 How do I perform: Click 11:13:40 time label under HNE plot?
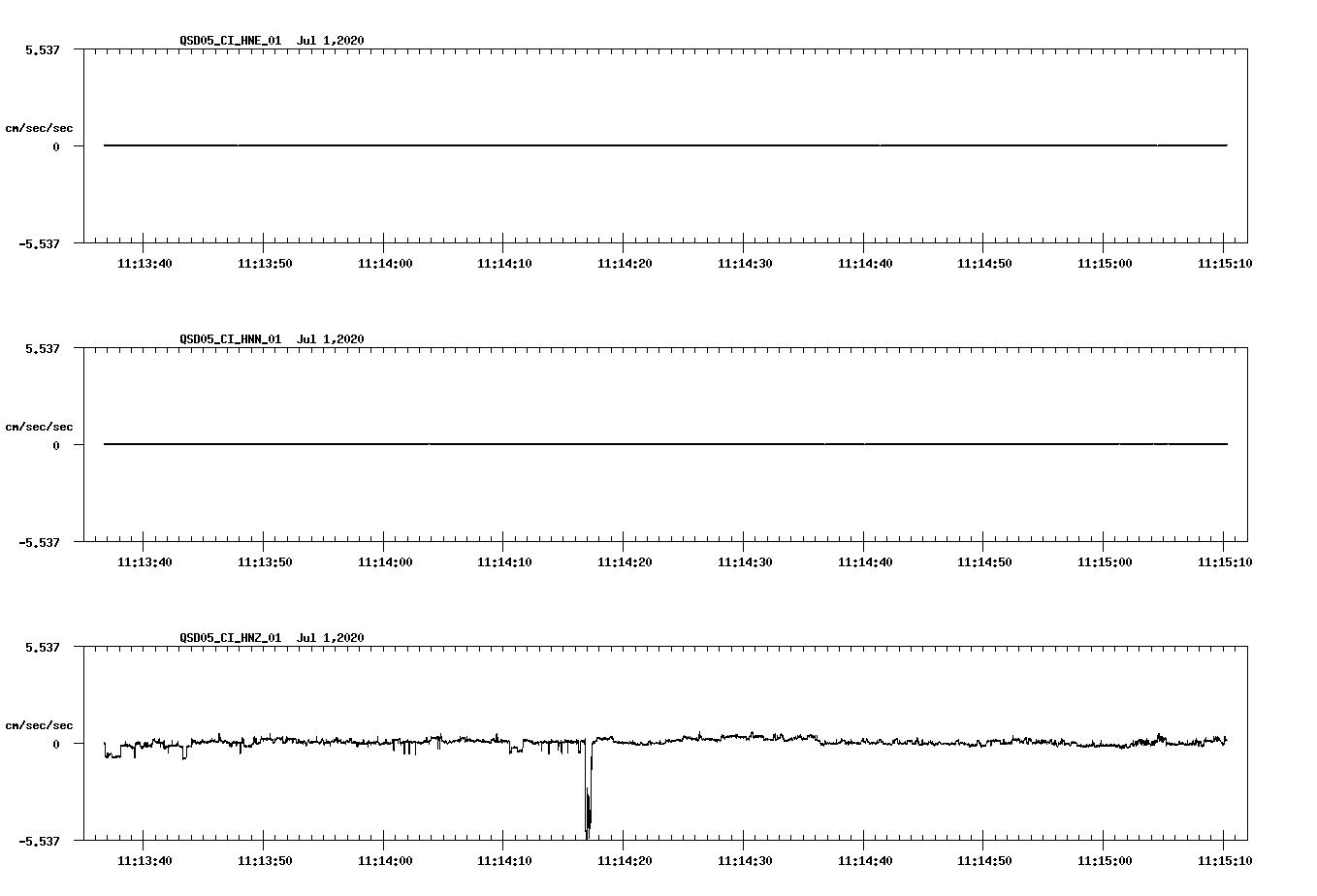pyautogui.click(x=145, y=264)
